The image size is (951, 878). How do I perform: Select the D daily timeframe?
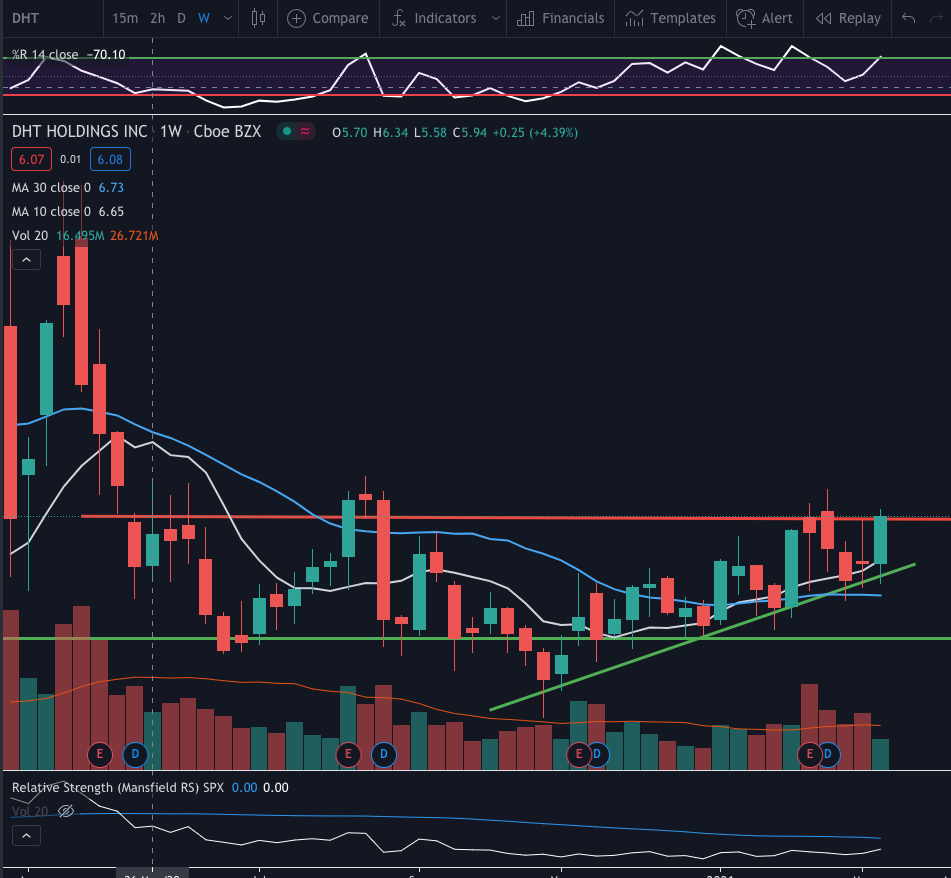pos(181,18)
